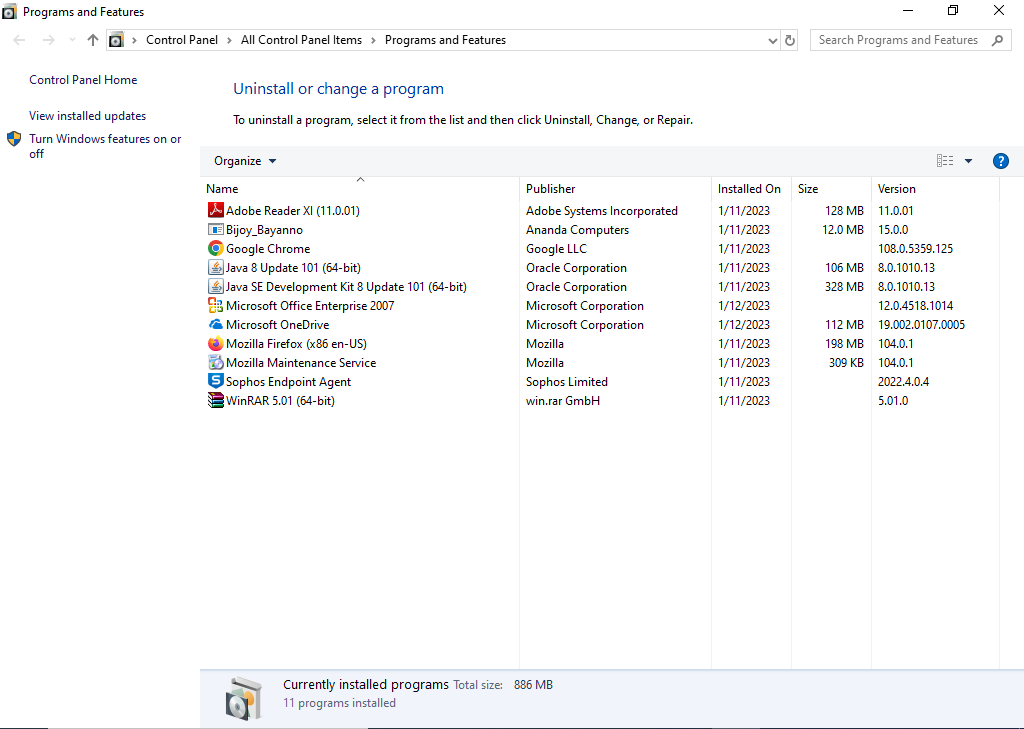Click the Adobe Systems Incorporated publisher cell
Image resolution: width=1024 pixels, height=729 pixels.
[601, 210]
